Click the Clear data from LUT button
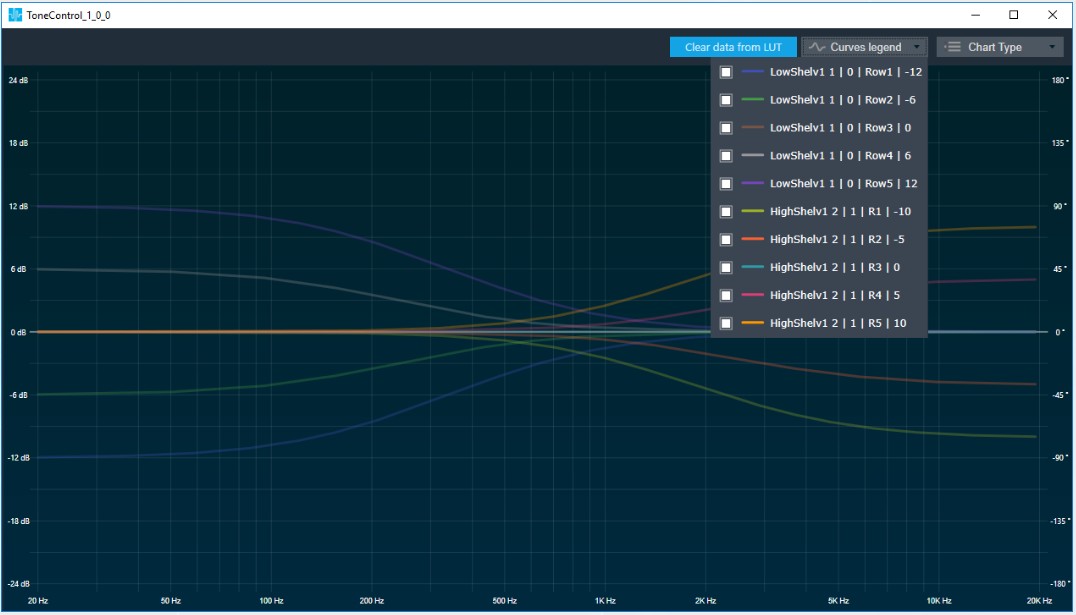This screenshot has width=1076, height=615. [733, 47]
